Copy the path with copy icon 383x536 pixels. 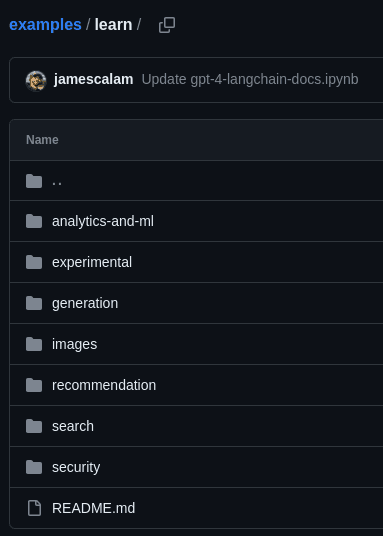pos(167,25)
